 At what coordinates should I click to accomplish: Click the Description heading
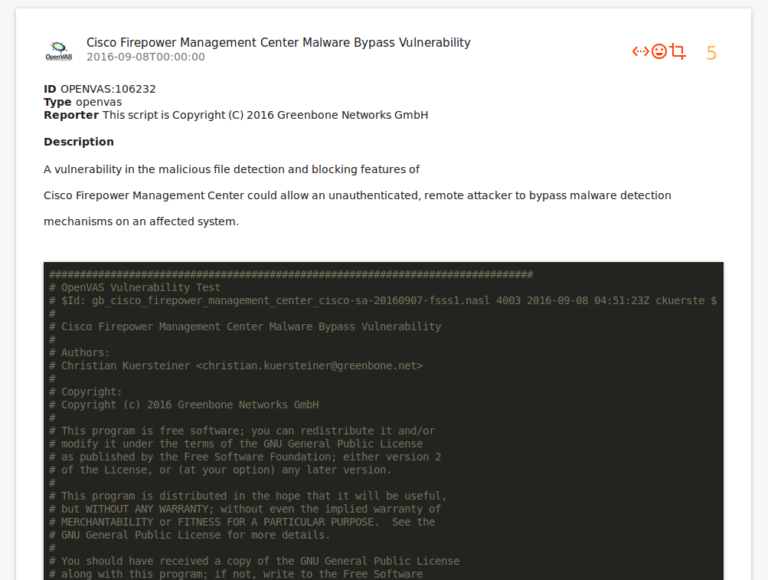pos(79,142)
